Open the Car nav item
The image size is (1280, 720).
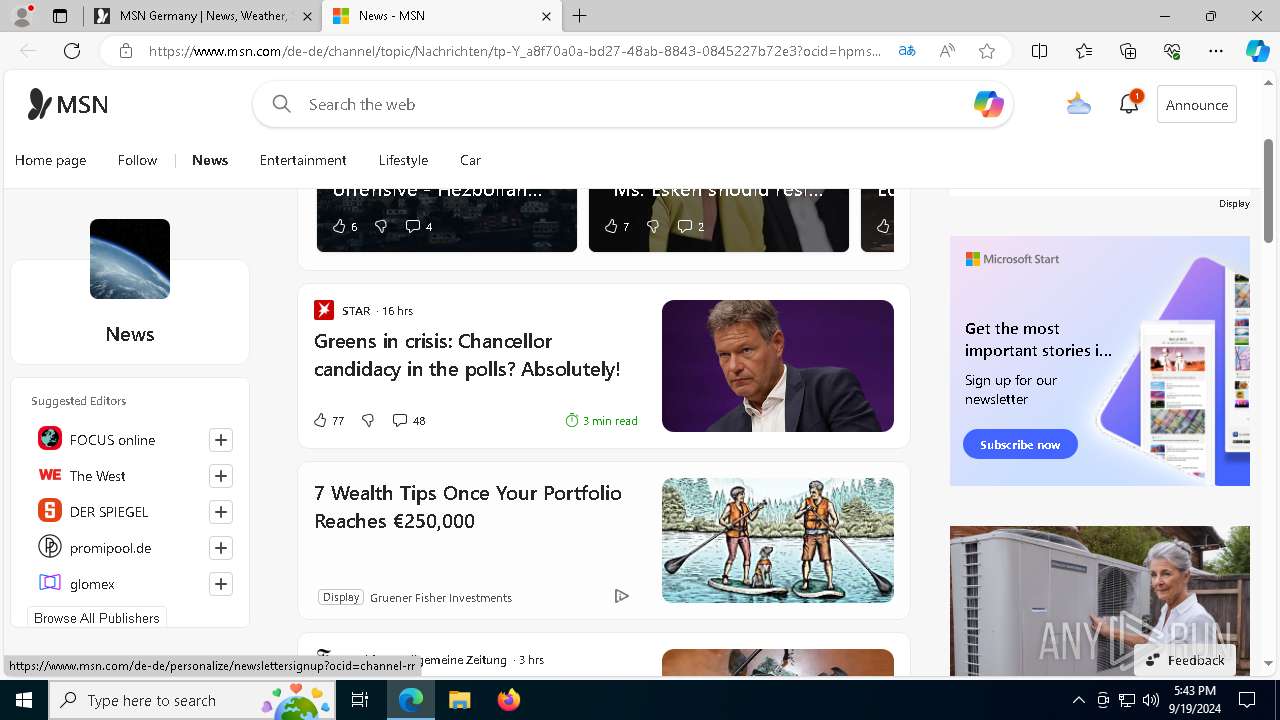pos(470,160)
